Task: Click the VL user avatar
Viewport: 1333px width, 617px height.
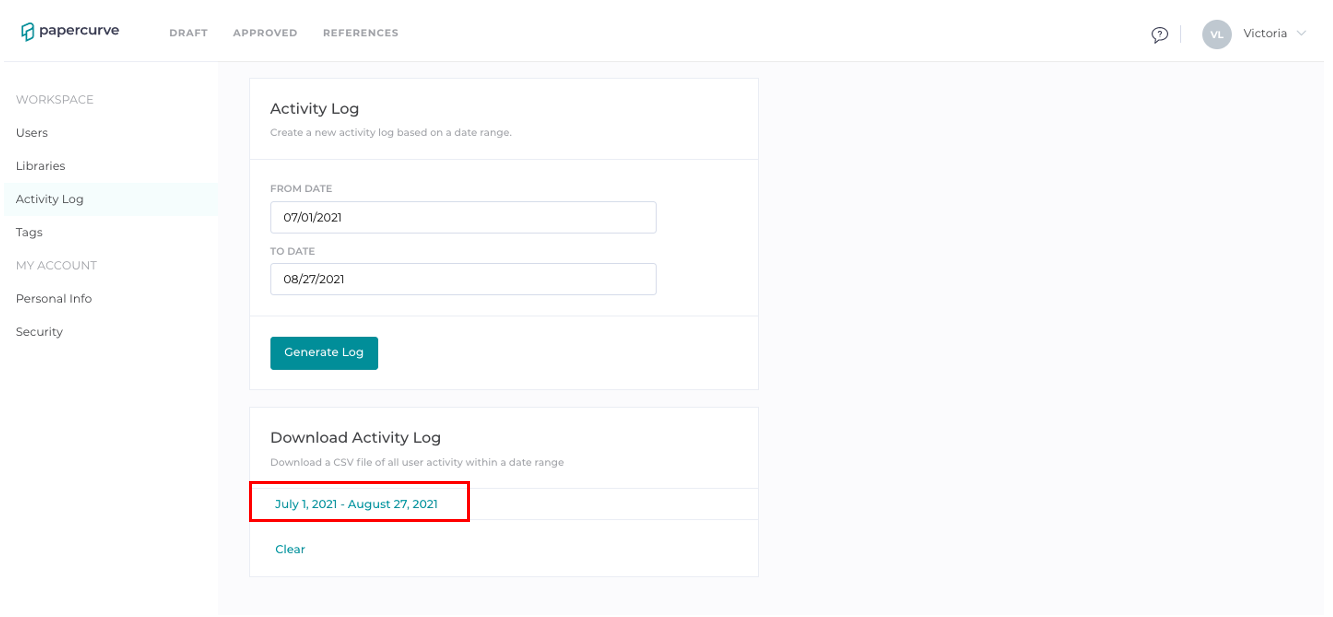Action: pyautogui.click(x=1216, y=34)
